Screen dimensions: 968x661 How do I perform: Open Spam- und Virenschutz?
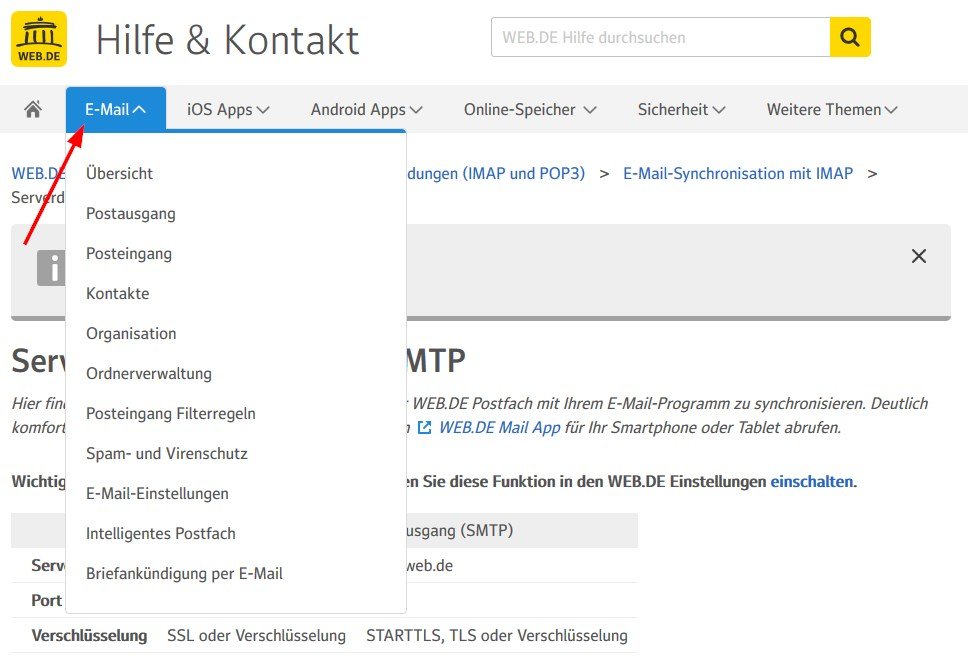coord(167,454)
